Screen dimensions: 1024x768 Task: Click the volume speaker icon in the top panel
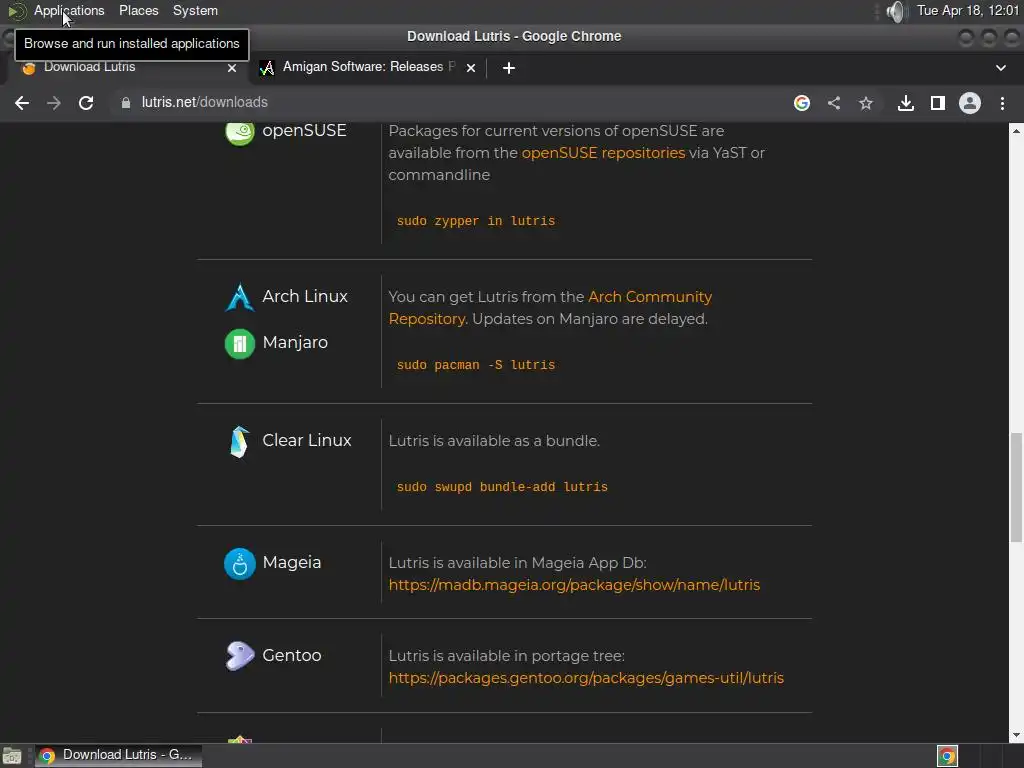coord(897,11)
